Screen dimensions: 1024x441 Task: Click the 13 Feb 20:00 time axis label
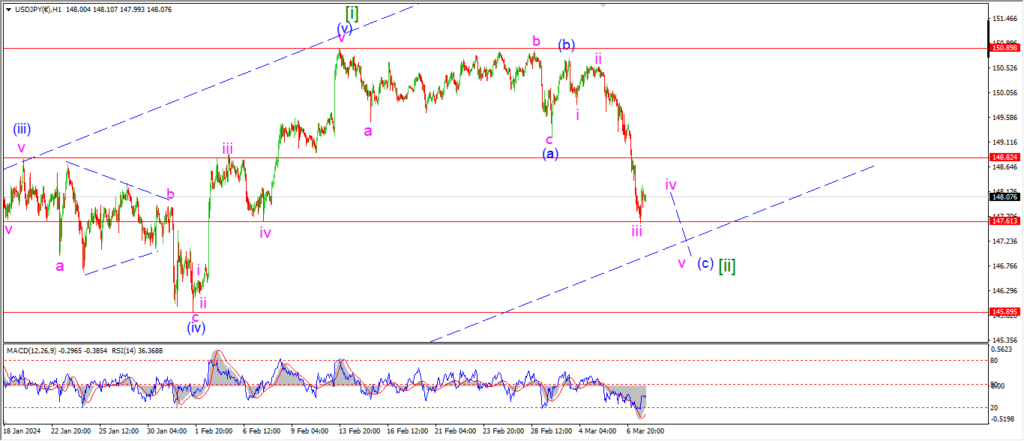tap(358, 431)
